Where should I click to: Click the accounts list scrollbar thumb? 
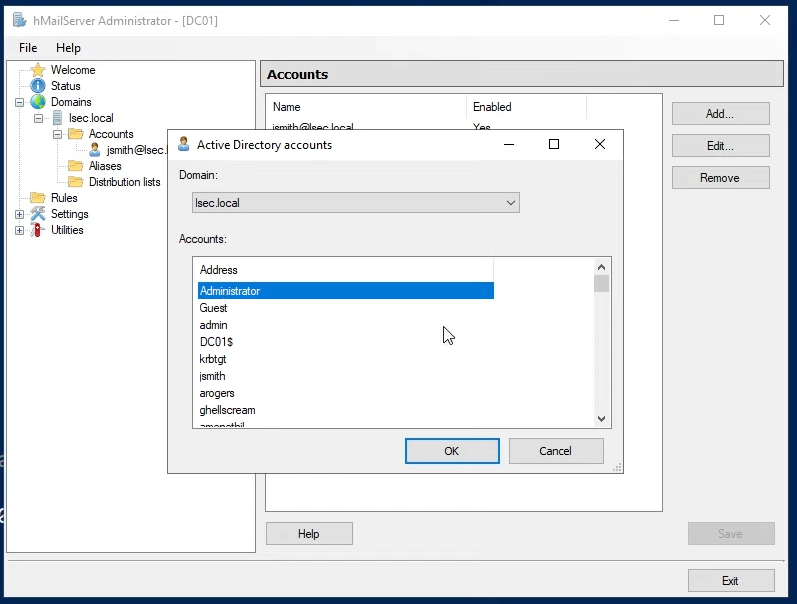pyautogui.click(x=601, y=284)
